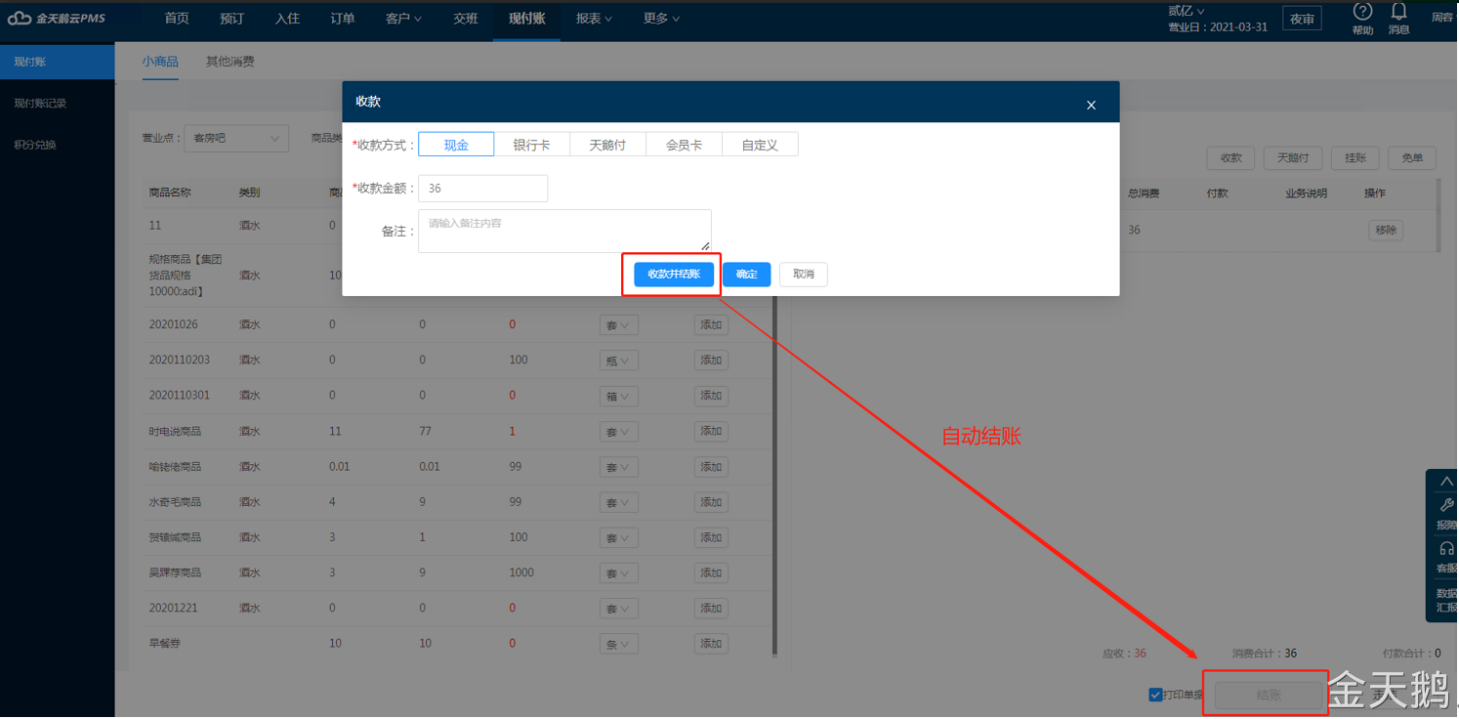The image size is (1459, 719).
Task: Select 银行卡 as payment method
Action: [532, 145]
